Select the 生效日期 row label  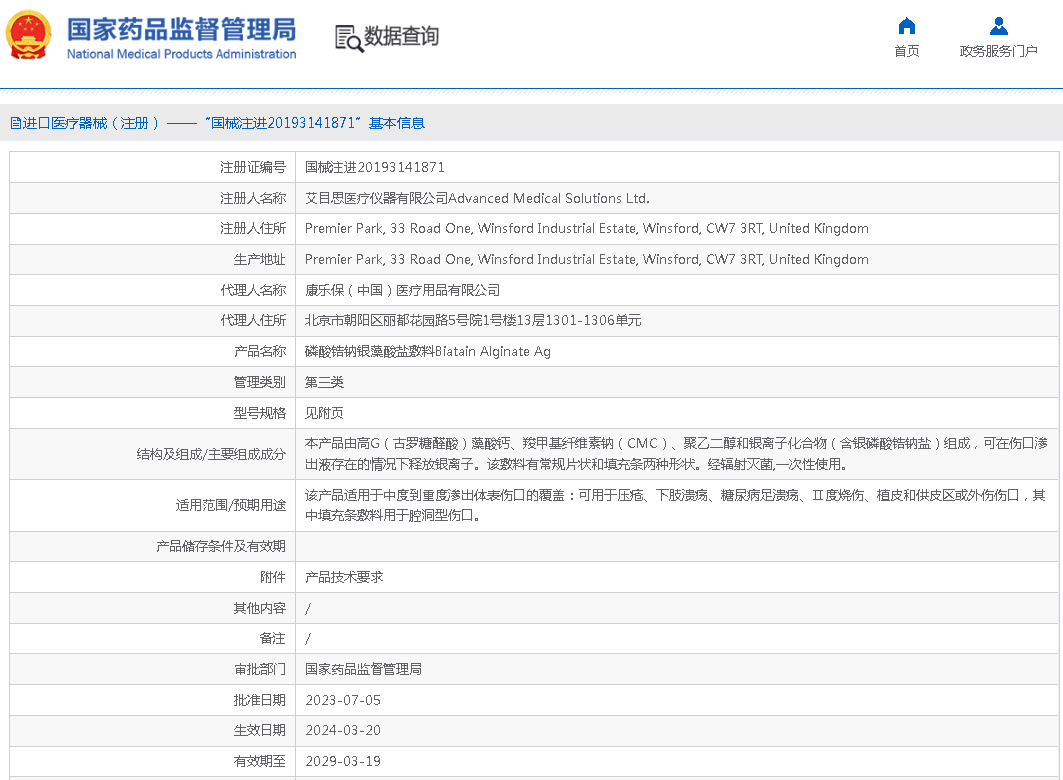point(260,730)
